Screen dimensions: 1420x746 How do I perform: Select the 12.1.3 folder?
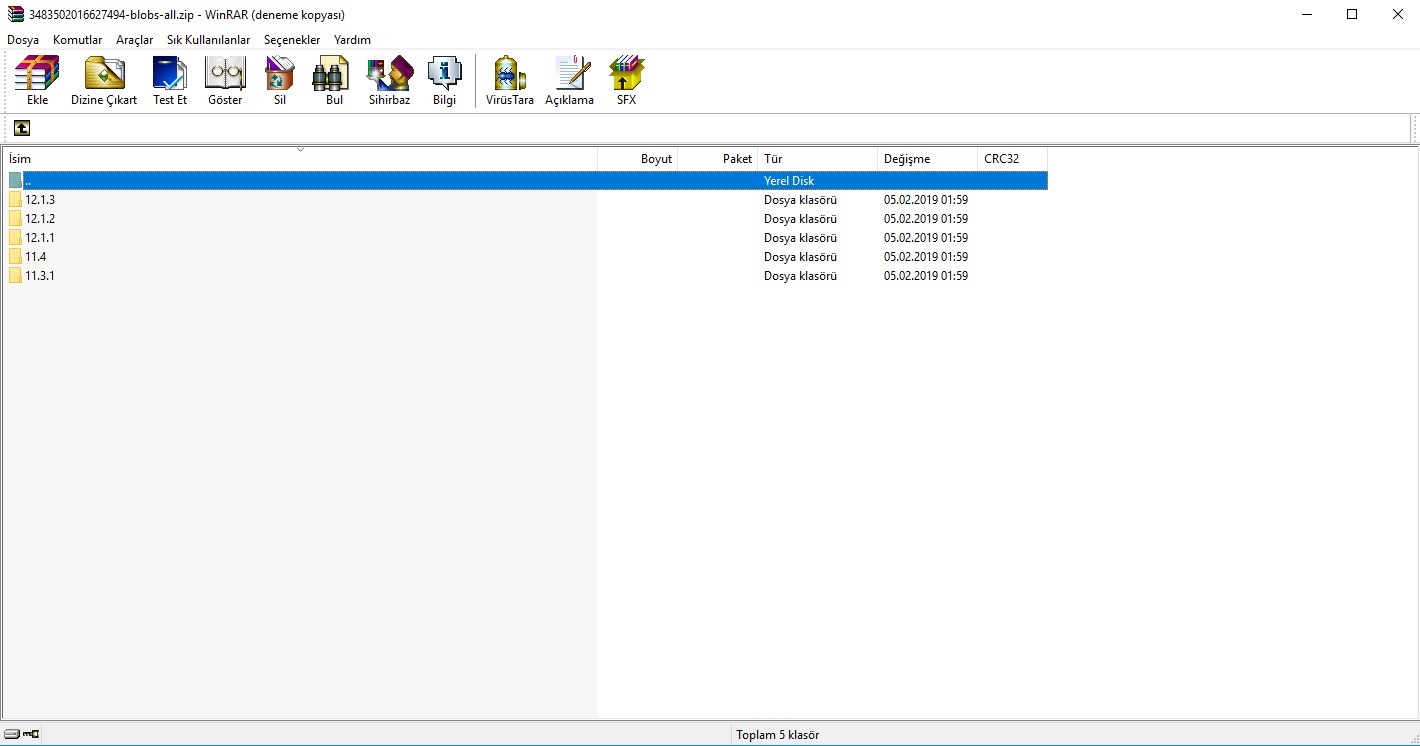coord(40,200)
